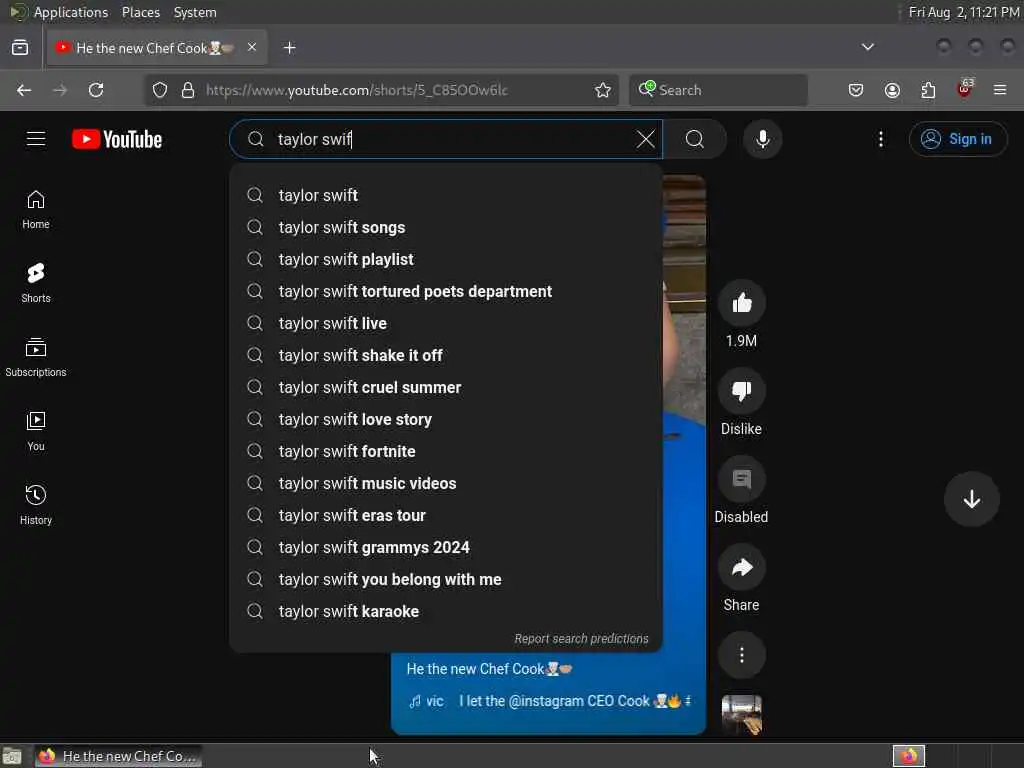Select suggestion 'taylor swift playlist'
The width and height of the screenshot is (1024, 768).
click(x=446, y=259)
